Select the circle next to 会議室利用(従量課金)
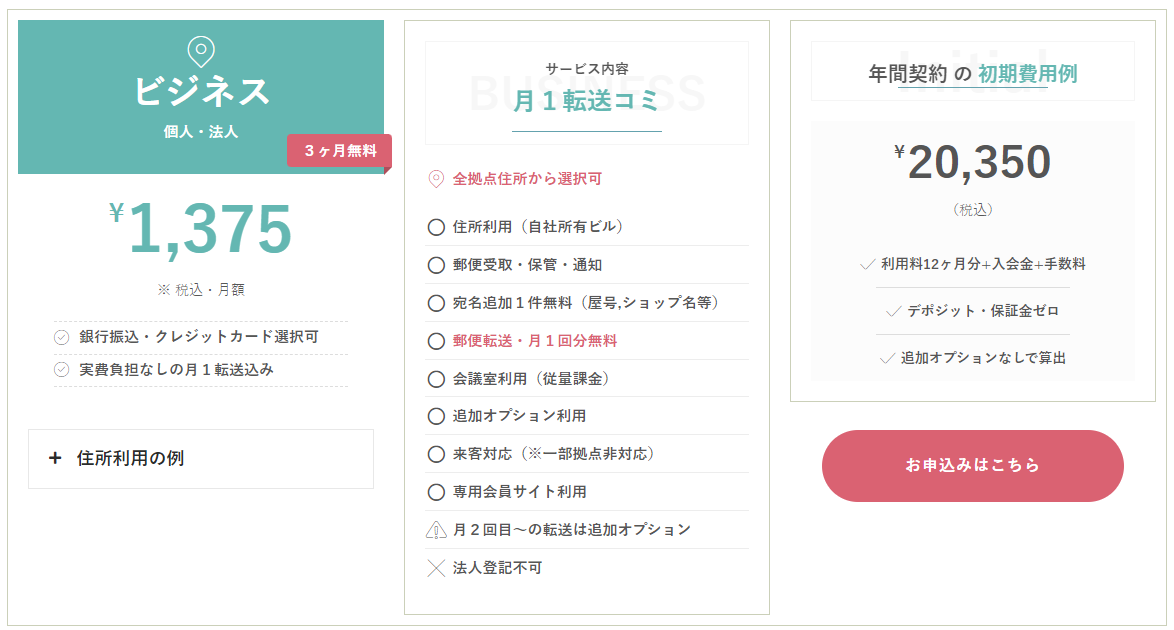This screenshot has width=1174, height=630. click(x=436, y=379)
